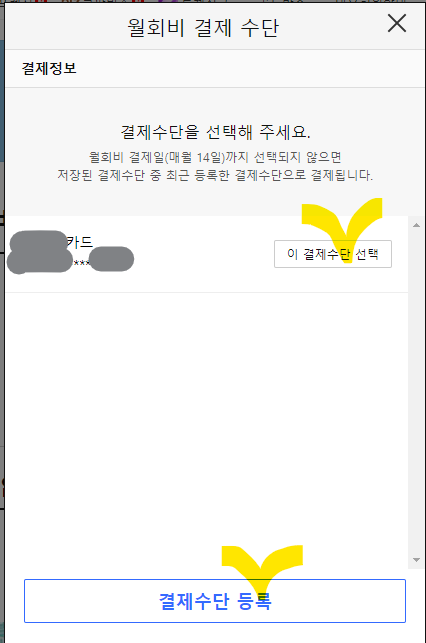Click the gray blob covering card last digits
The width and height of the screenshot is (426, 643).
click(x=112, y=259)
